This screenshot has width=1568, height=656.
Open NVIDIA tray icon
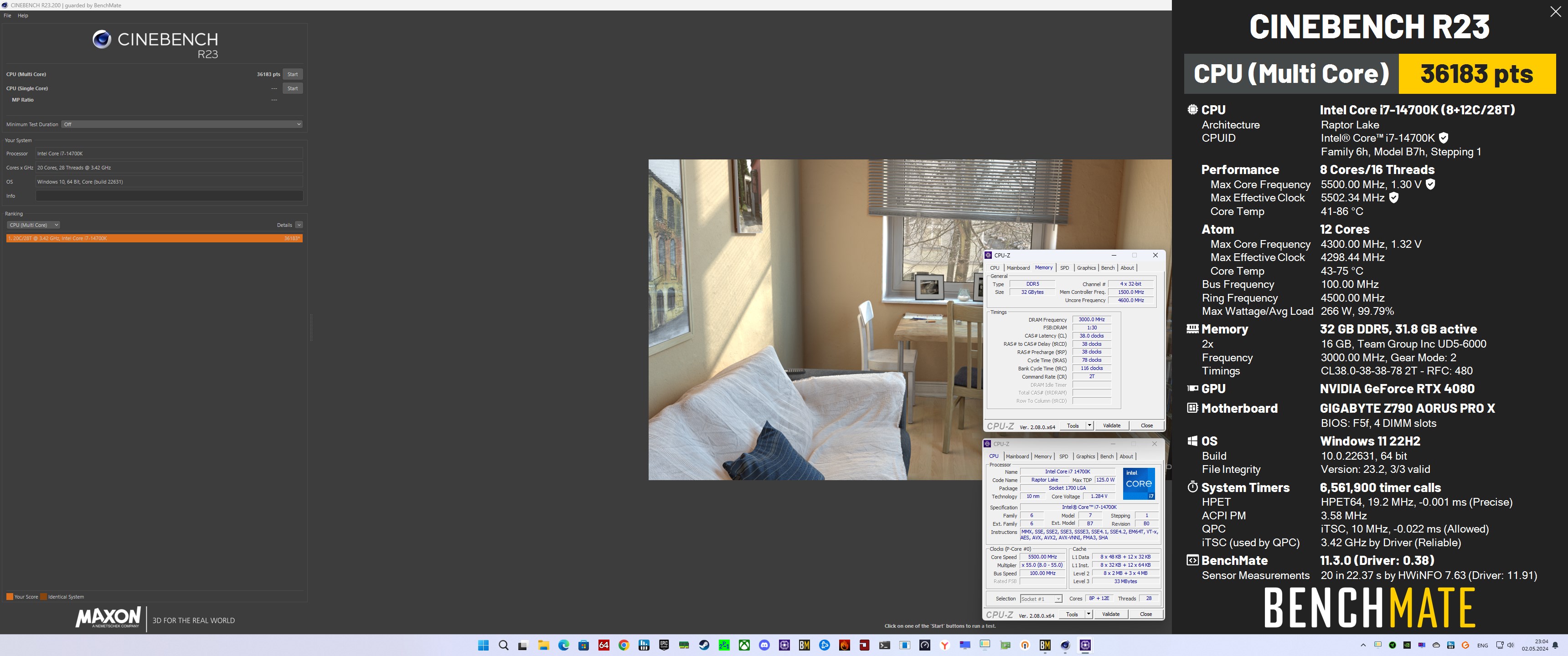click(1407, 645)
